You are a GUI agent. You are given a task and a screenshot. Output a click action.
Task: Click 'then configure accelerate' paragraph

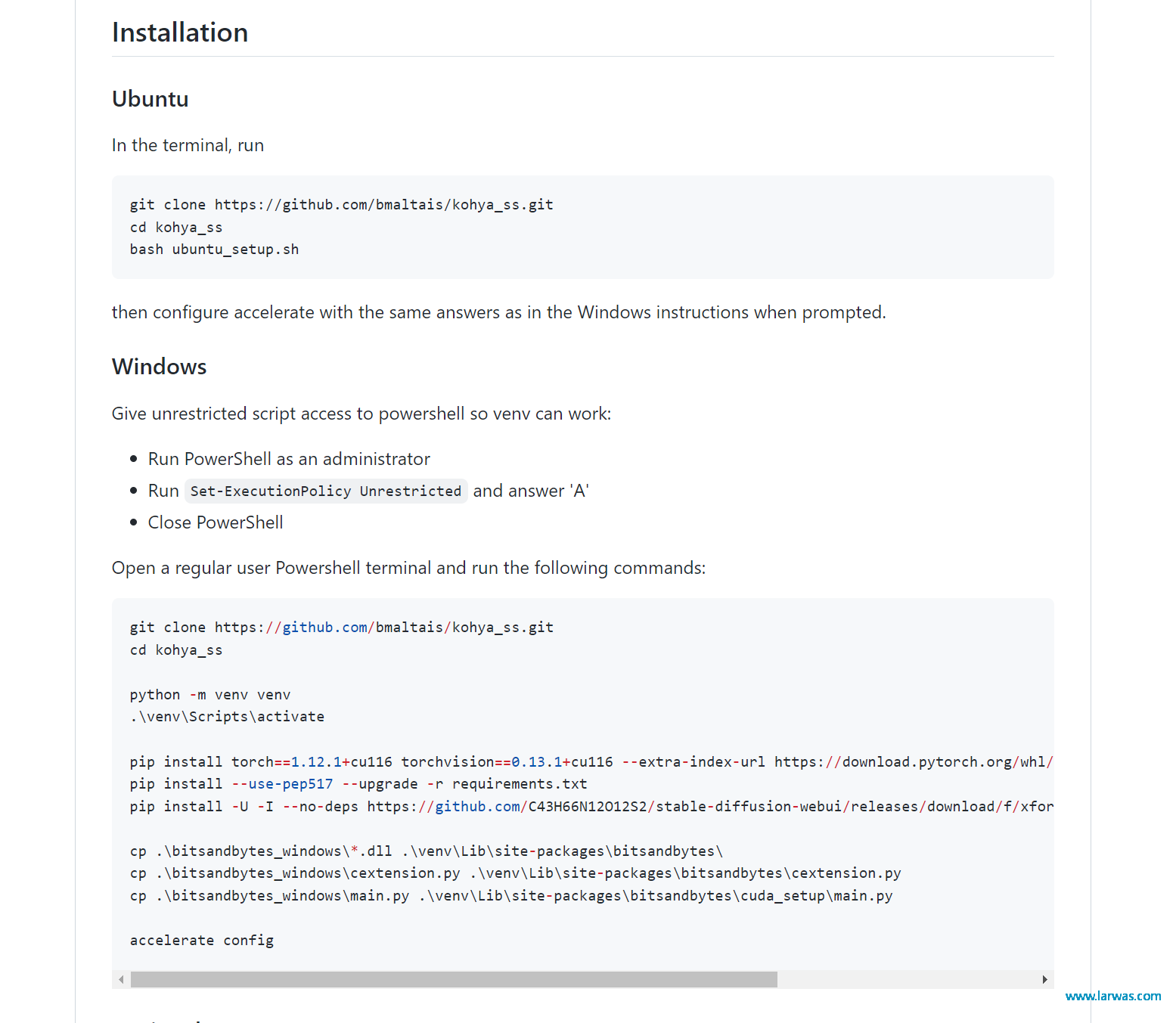498,312
